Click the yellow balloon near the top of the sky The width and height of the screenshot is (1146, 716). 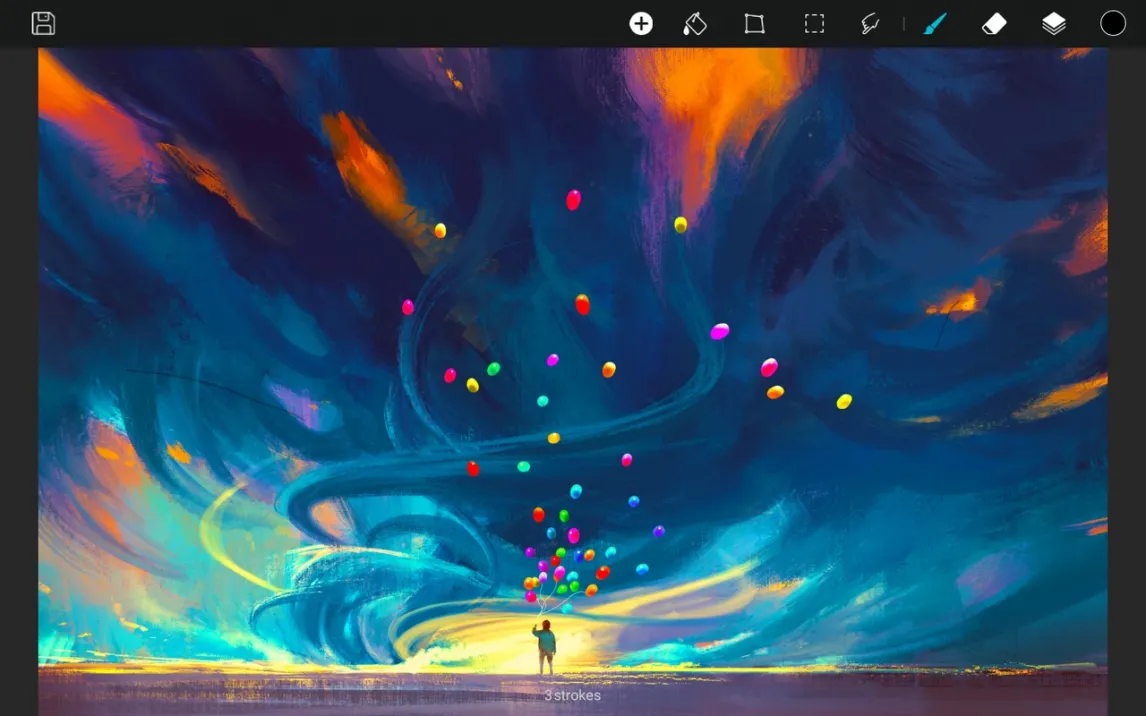pyautogui.click(x=680, y=225)
